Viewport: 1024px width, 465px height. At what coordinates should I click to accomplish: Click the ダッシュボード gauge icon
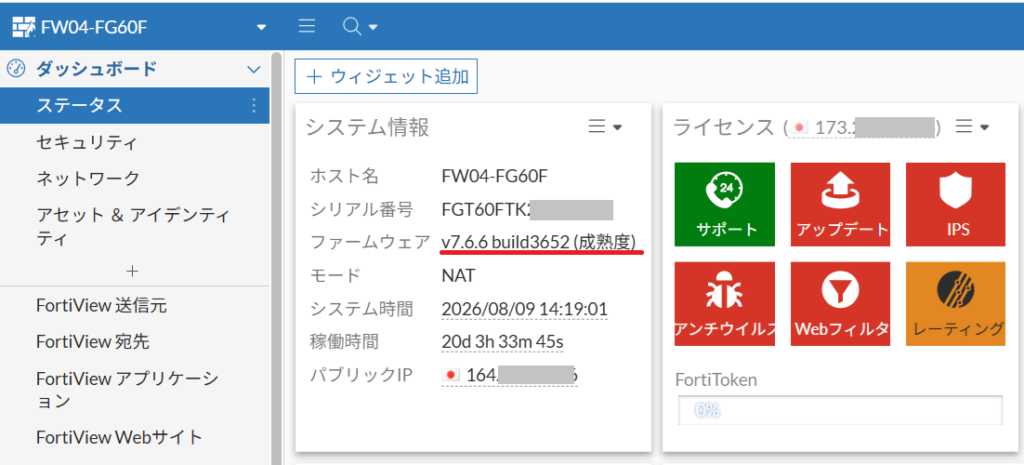[16, 69]
